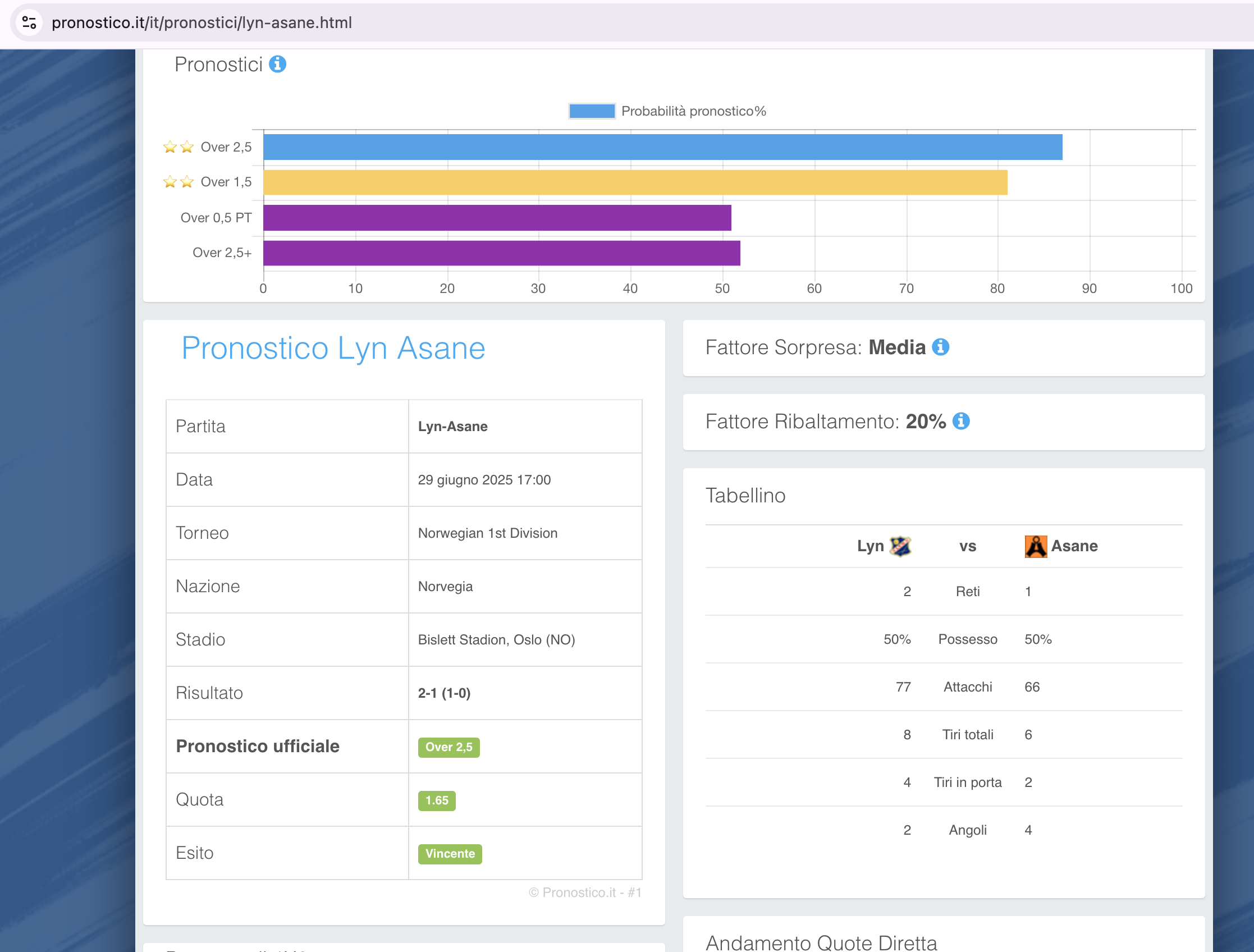Click the 'Angoli' stat label
This screenshot has height=952, width=1254.
968,830
